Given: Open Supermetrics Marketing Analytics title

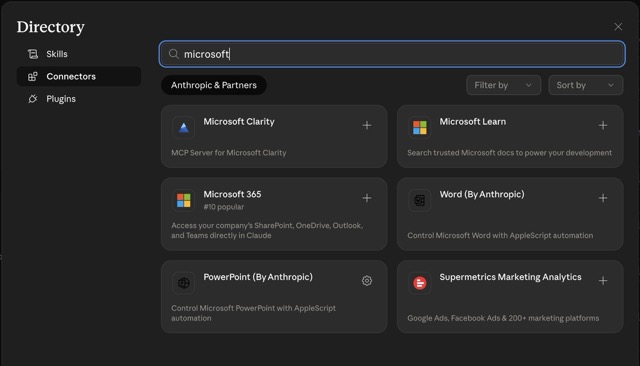Looking at the screenshot, I should [510, 277].
